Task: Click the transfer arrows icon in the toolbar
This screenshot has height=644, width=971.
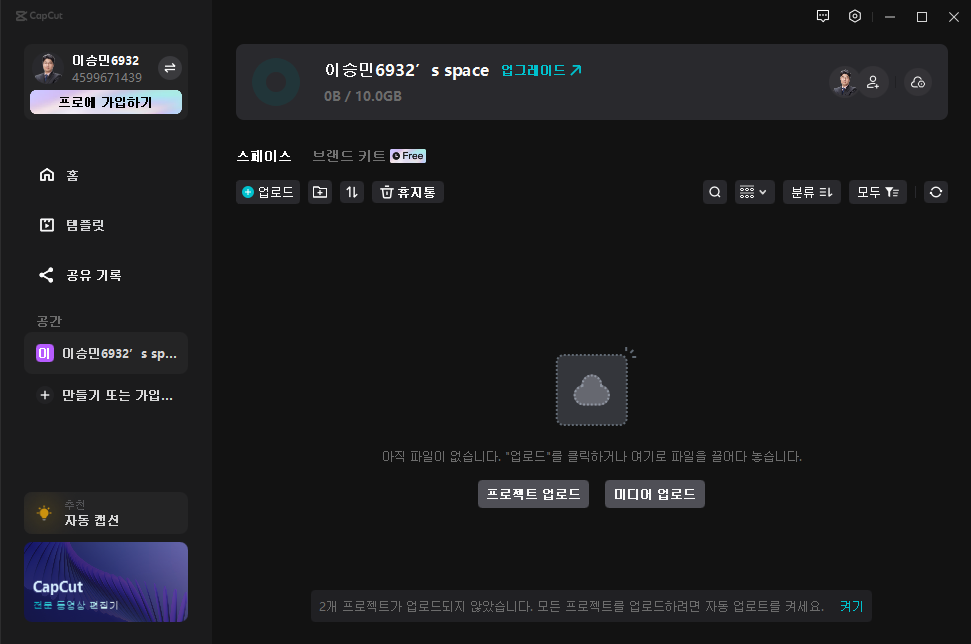Action: point(352,193)
